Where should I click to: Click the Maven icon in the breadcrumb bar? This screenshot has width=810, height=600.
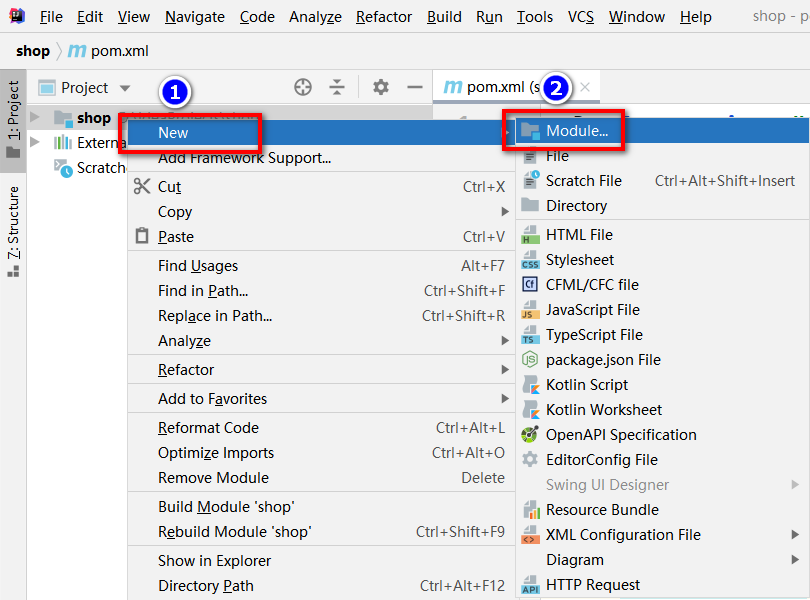(77, 51)
